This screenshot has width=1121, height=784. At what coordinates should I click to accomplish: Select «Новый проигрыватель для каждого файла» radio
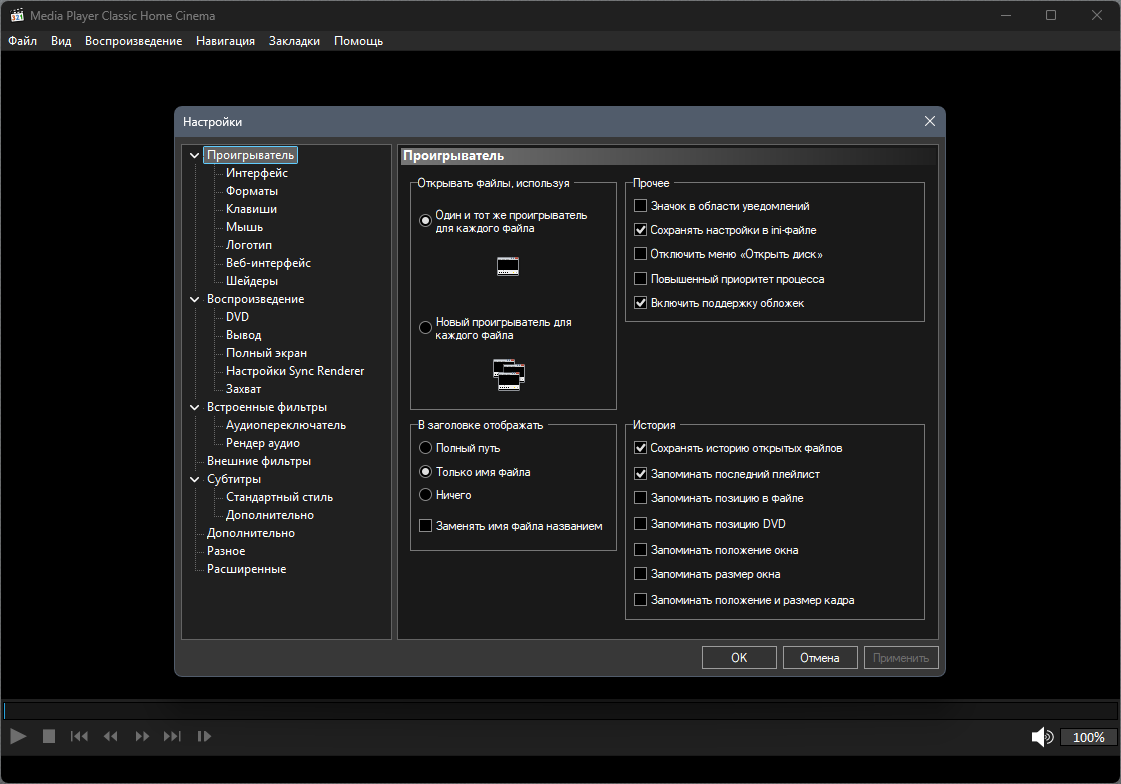click(425, 328)
